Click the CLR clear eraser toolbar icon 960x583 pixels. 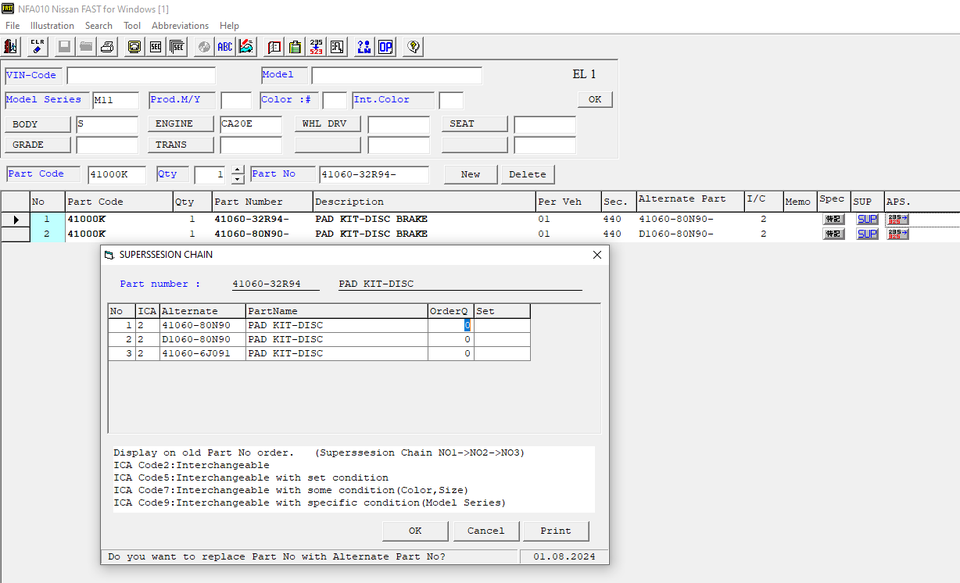click(x=38, y=47)
